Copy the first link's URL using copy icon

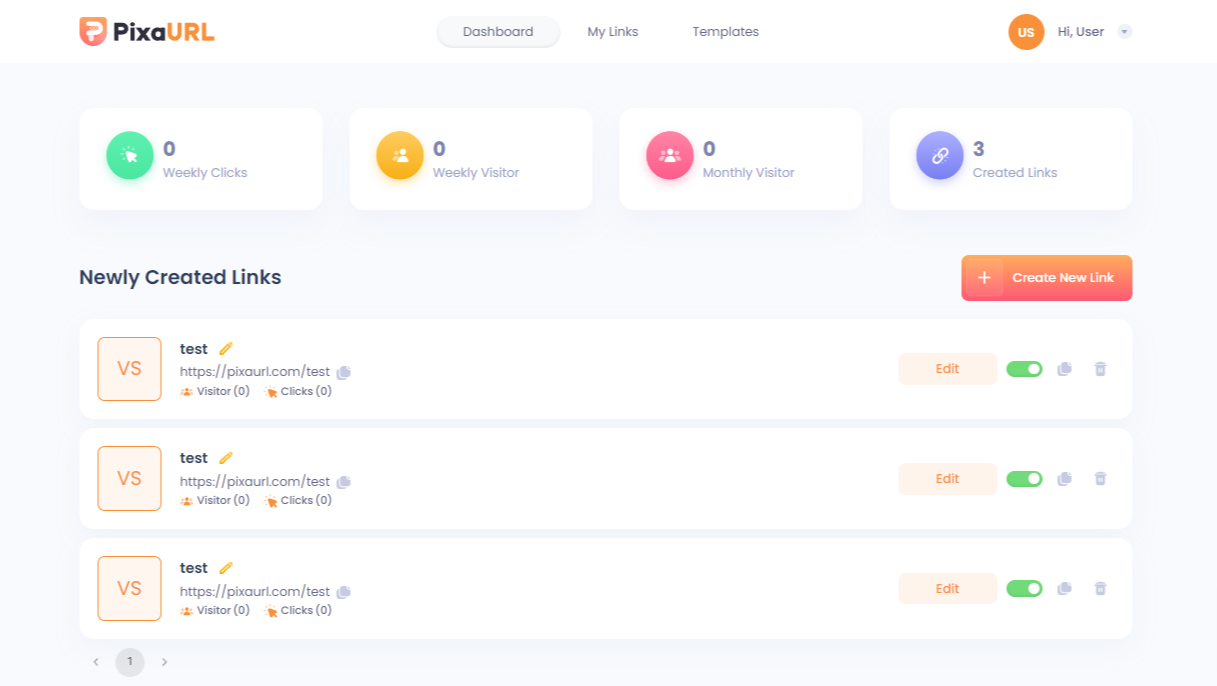click(x=343, y=372)
